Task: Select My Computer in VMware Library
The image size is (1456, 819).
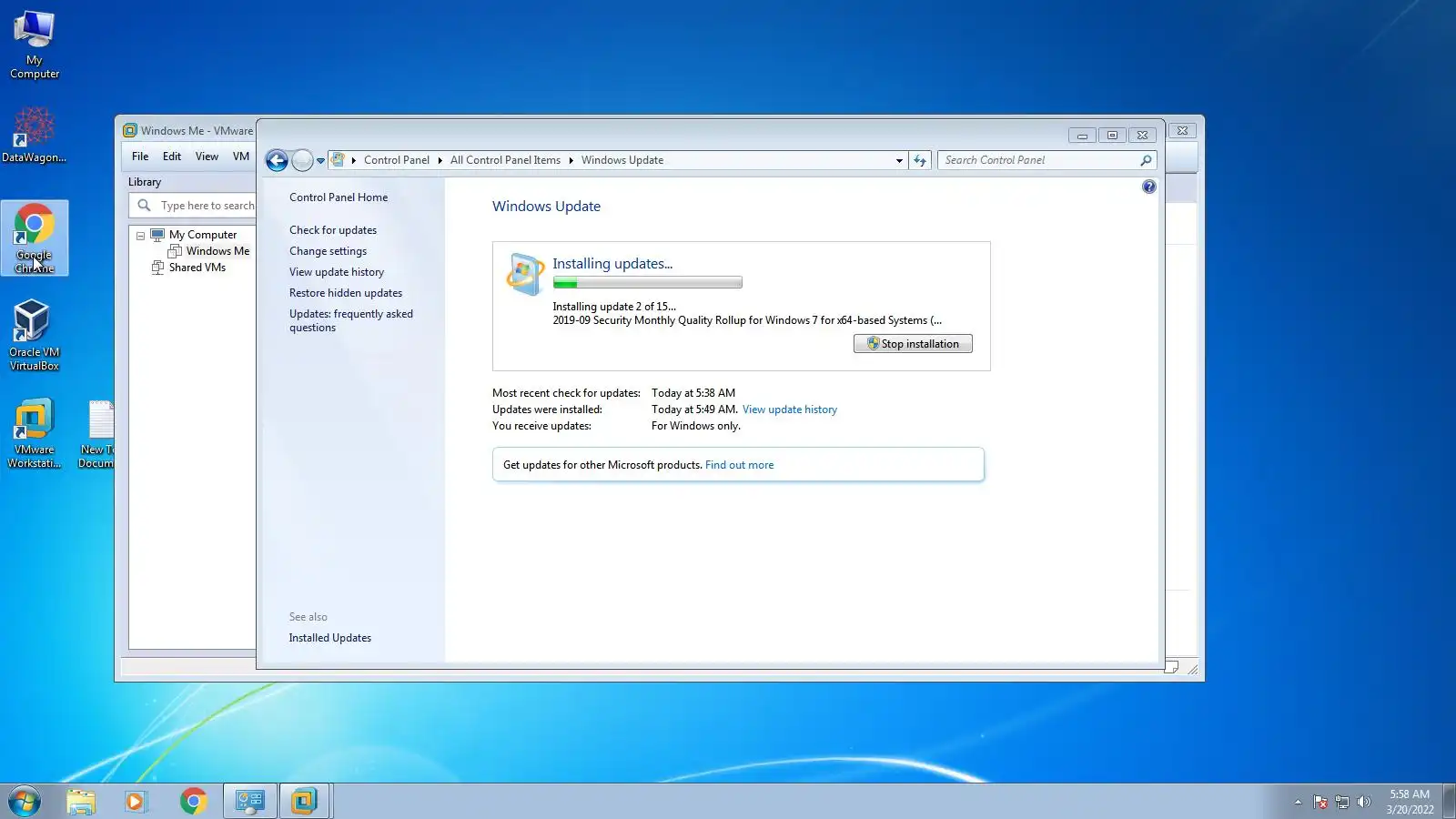Action: coord(202,235)
